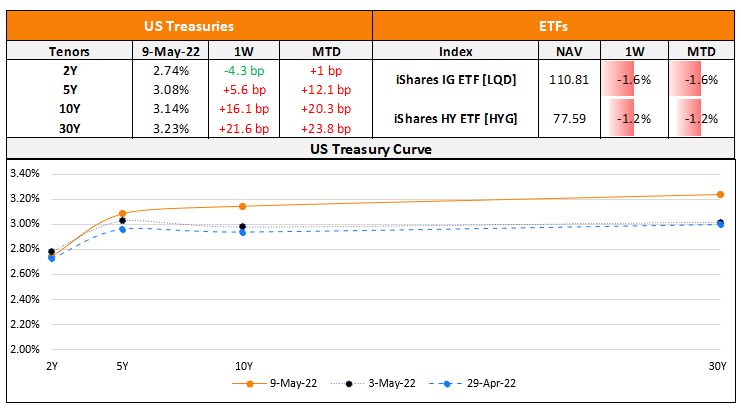Select the iShares IG ETF [LQD] cell
Screen dimensions: 741x410
point(461,80)
